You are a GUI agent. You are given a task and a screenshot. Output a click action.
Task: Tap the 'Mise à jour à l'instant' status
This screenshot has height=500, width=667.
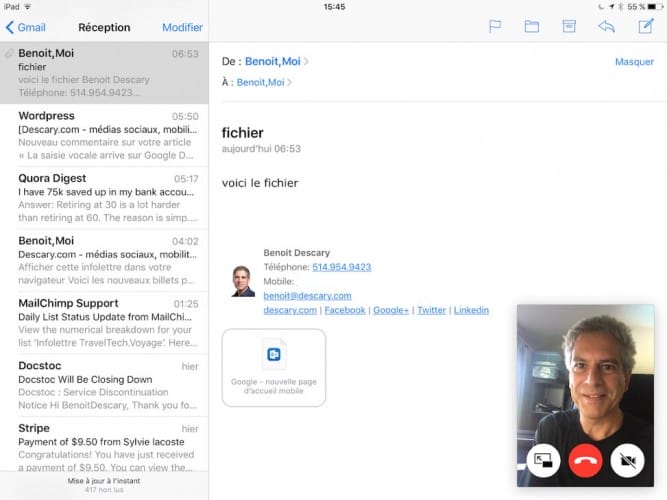(104, 481)
